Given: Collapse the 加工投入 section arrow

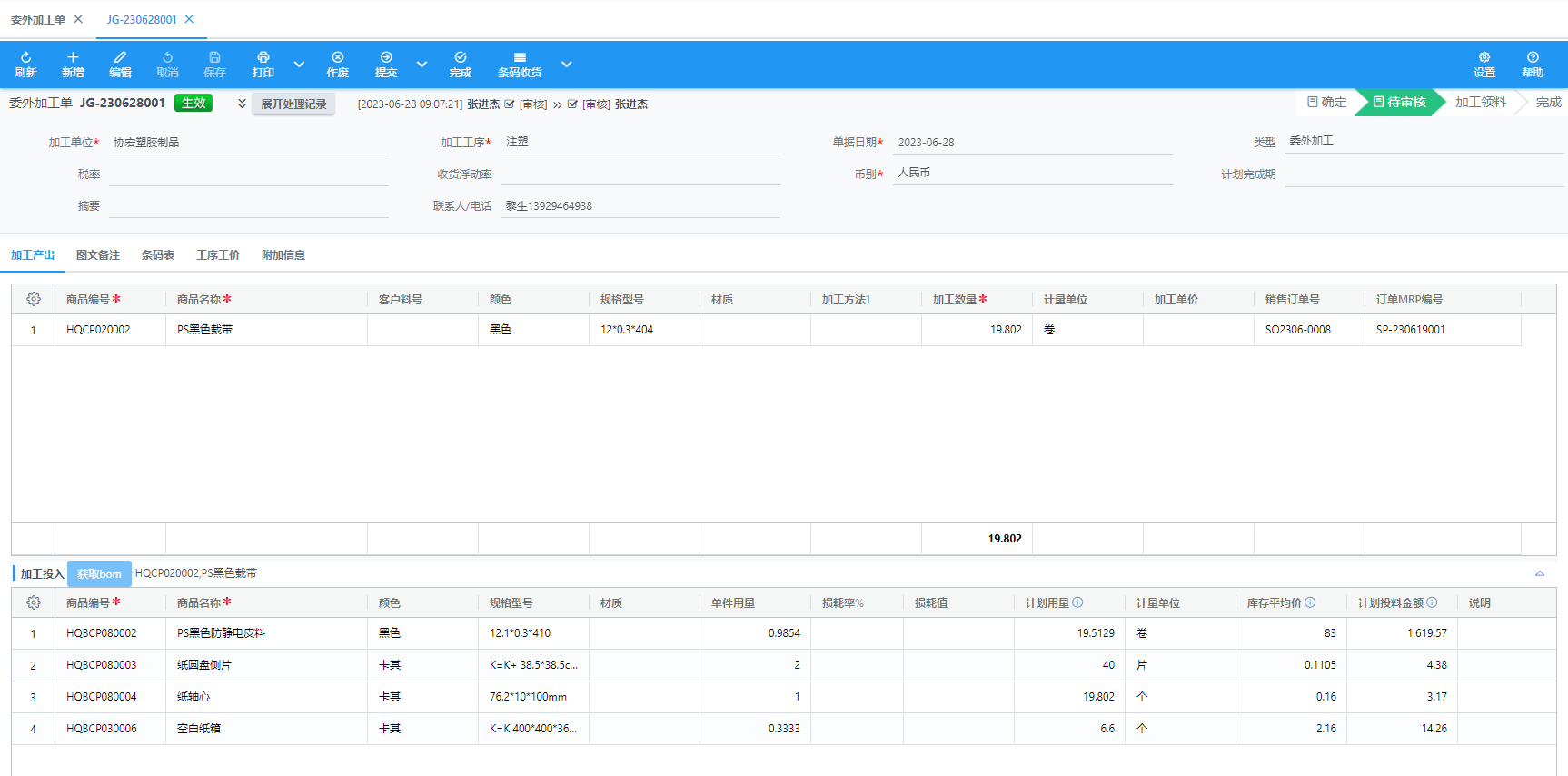Looking at the screenshot, I should [1540, 573].
